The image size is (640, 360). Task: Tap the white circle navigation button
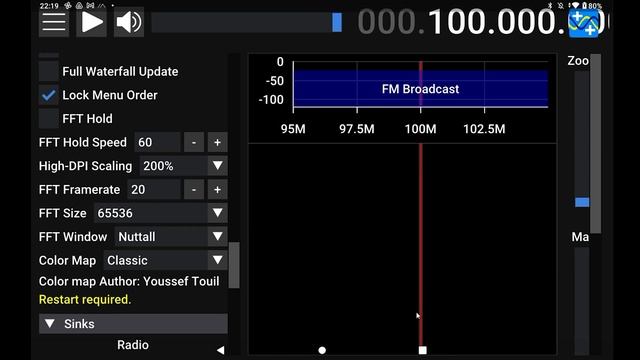click(322, 350)
